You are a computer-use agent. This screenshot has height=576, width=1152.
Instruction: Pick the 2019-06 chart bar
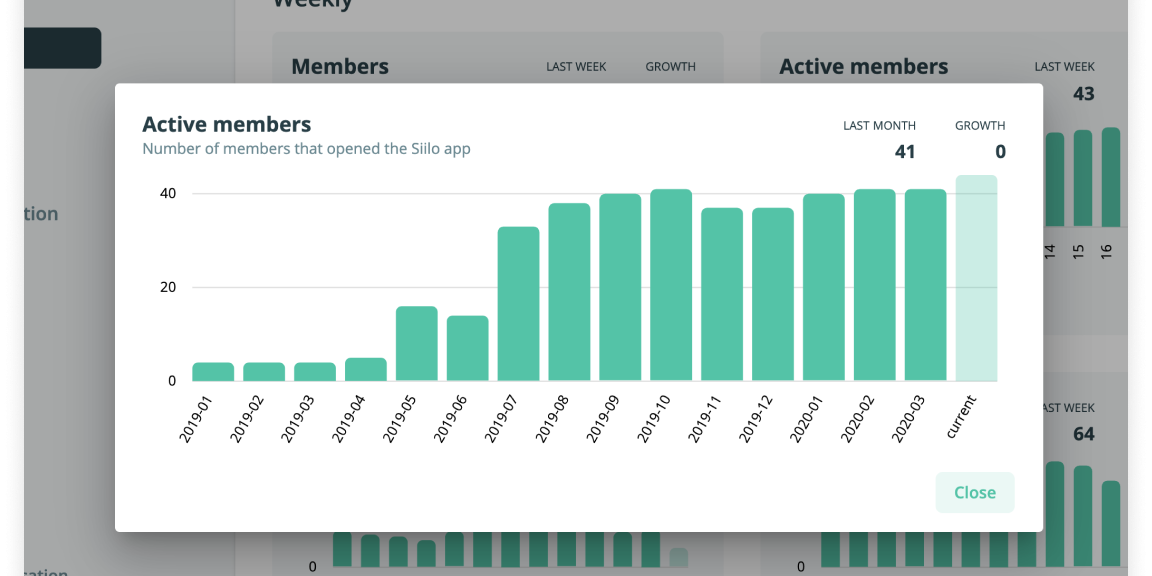click(x=468, y=349)
